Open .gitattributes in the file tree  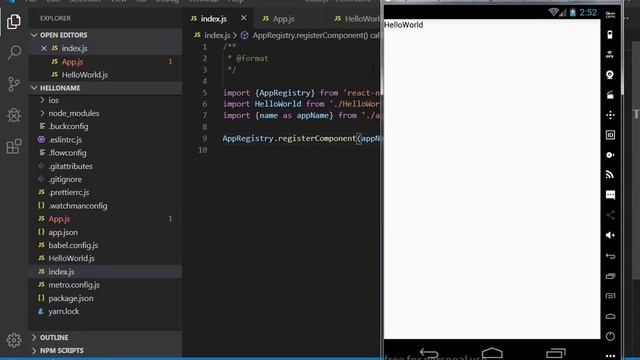pos(106,166)
